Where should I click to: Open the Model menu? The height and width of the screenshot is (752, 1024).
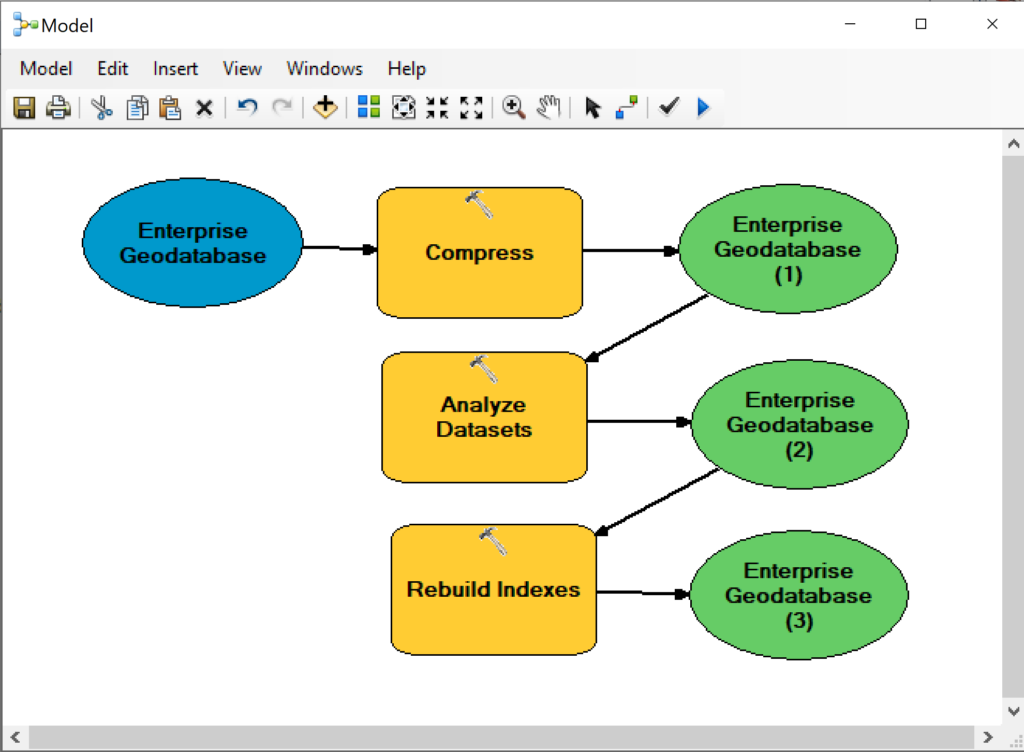(46, 69)
